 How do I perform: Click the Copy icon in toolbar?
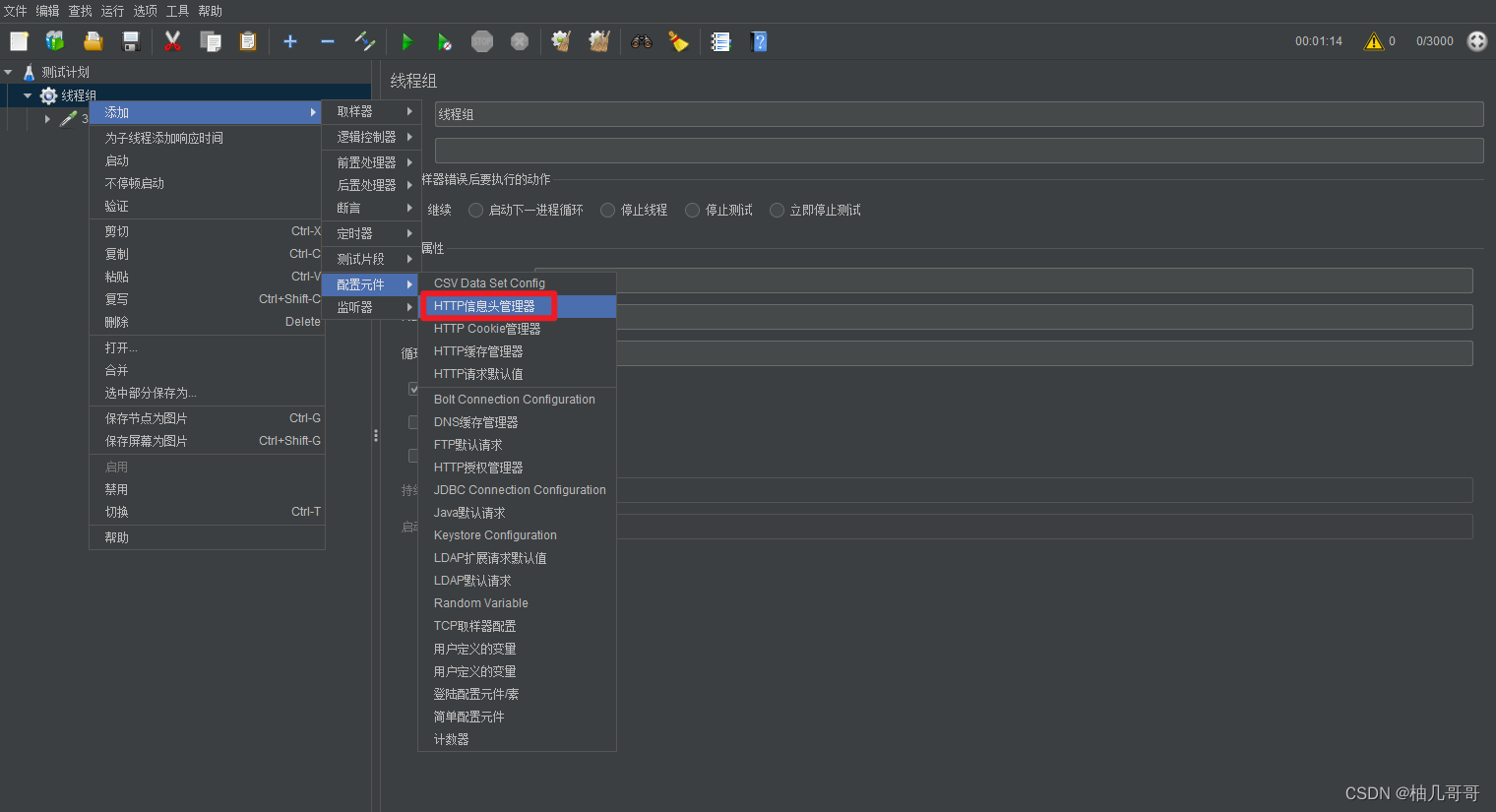211,41
